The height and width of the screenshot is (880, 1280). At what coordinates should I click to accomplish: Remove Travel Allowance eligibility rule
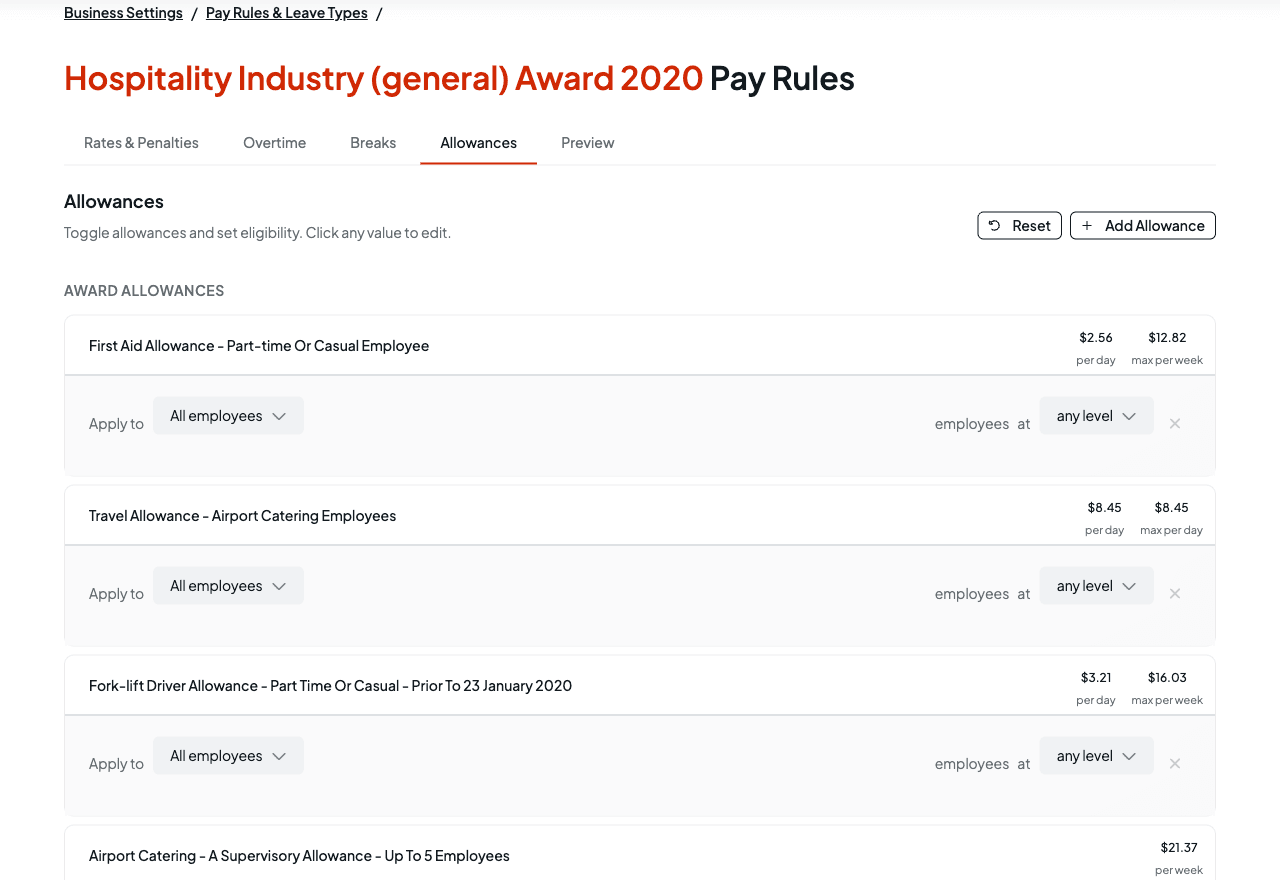(x=1175, y=594)
